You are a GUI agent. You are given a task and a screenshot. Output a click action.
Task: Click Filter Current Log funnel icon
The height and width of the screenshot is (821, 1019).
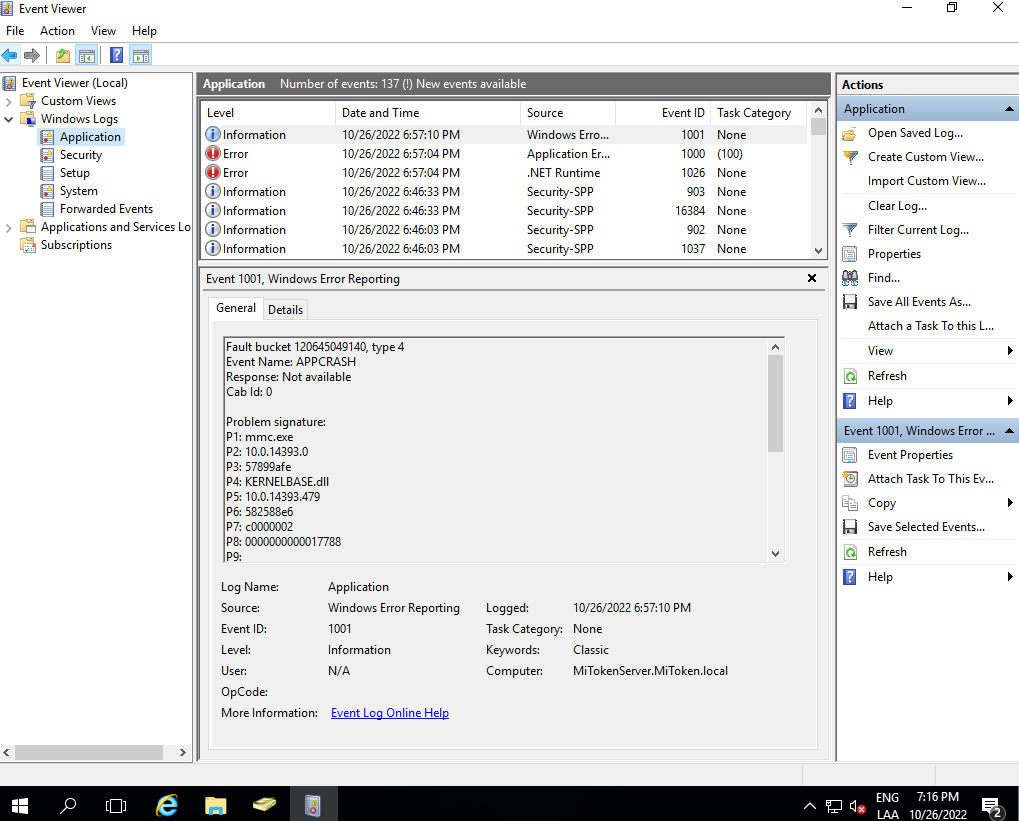point(850,230)
